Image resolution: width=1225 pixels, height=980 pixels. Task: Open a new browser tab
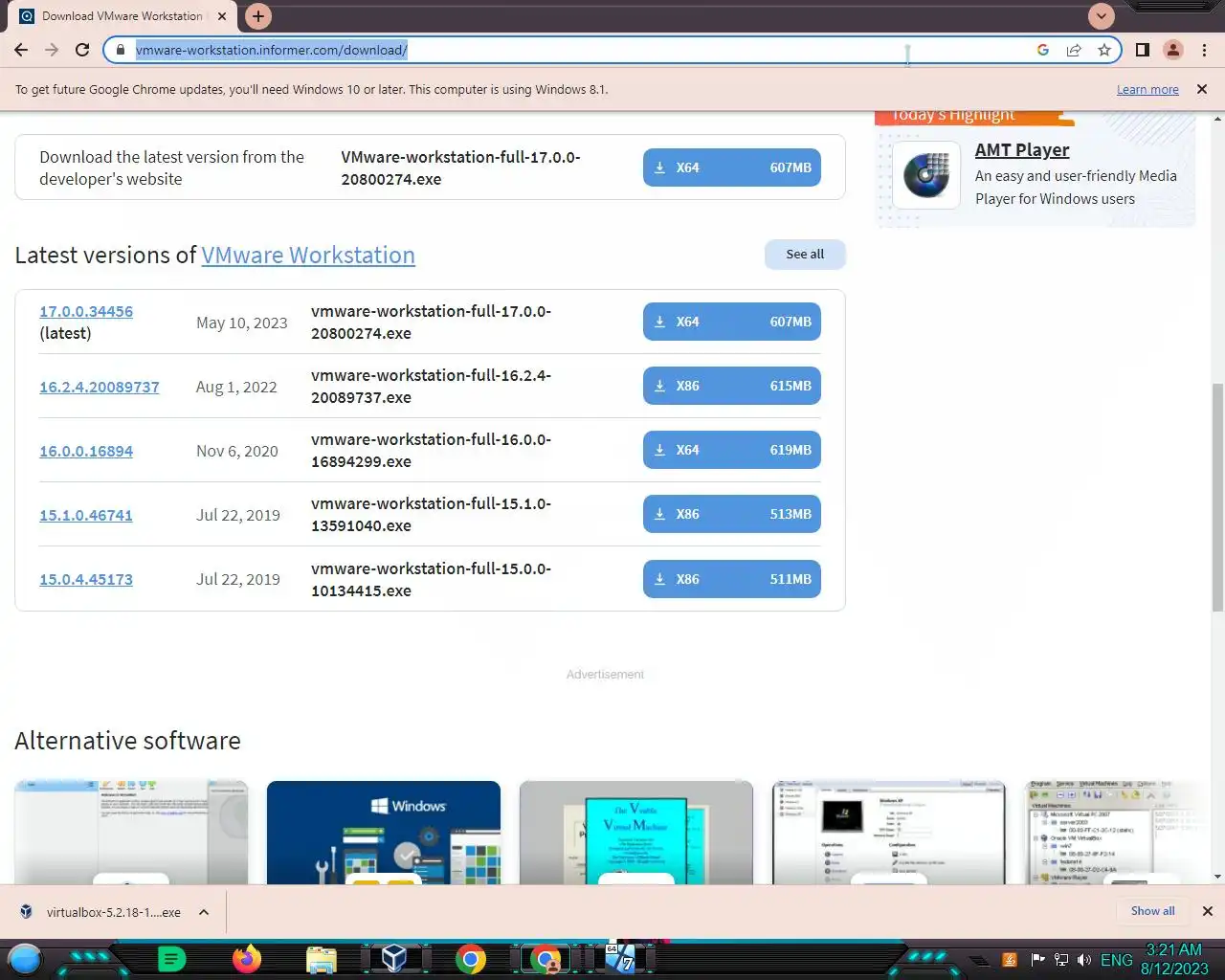coord(257,16)
